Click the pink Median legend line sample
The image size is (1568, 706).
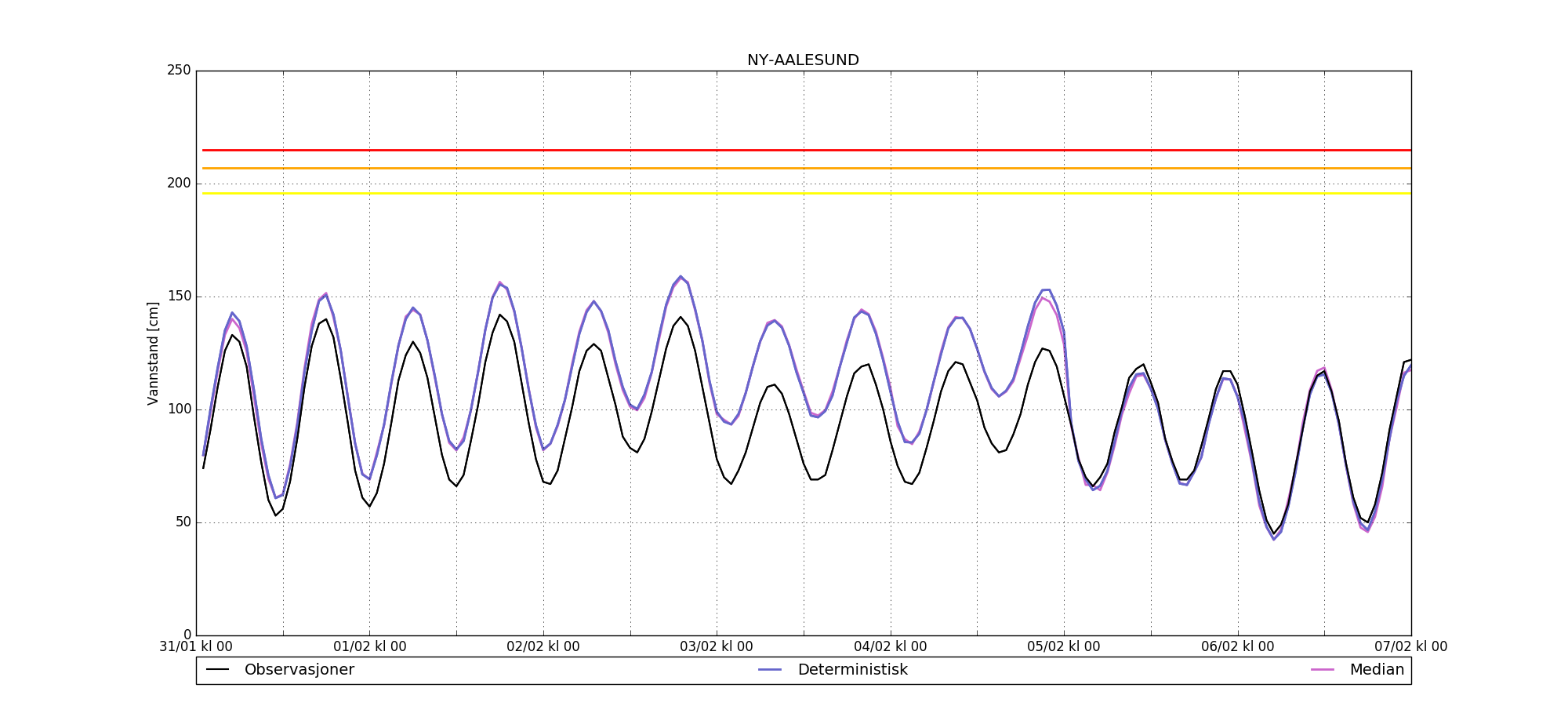point(1323,670)
